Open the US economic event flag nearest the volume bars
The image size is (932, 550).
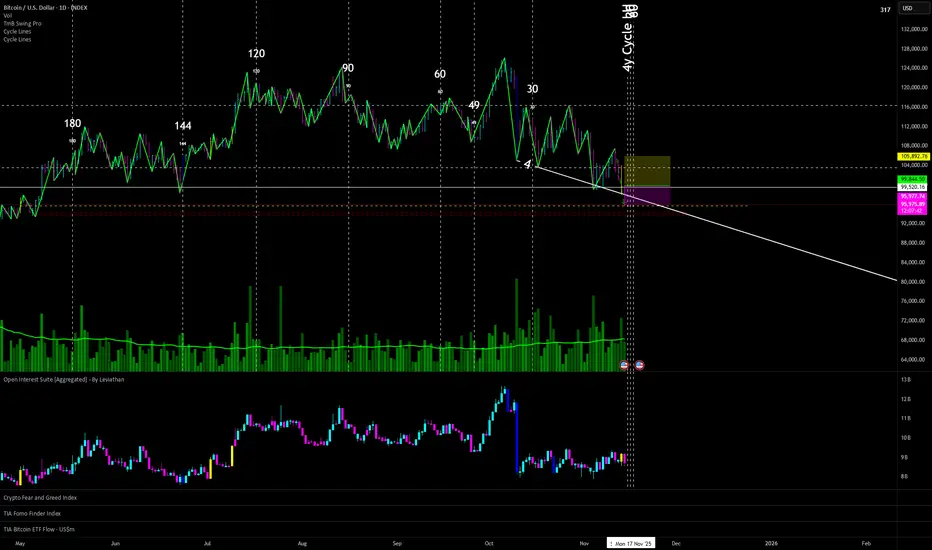[624, 365]
